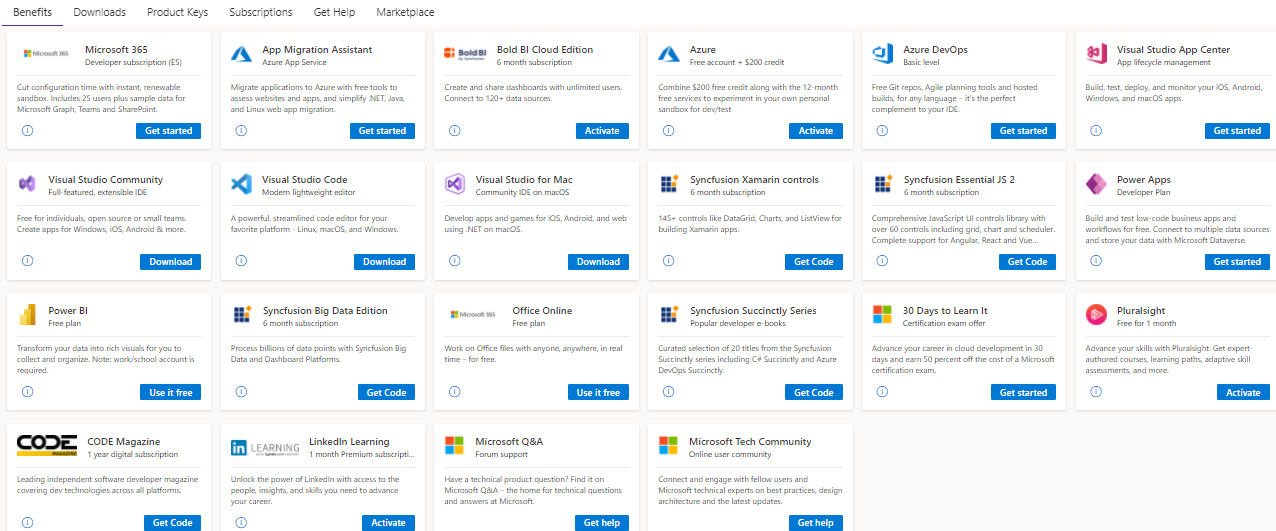This screenshot has width=1276, height=531.
Task: Open info icon on Pluralsight card
Action: click(1097, 392)
